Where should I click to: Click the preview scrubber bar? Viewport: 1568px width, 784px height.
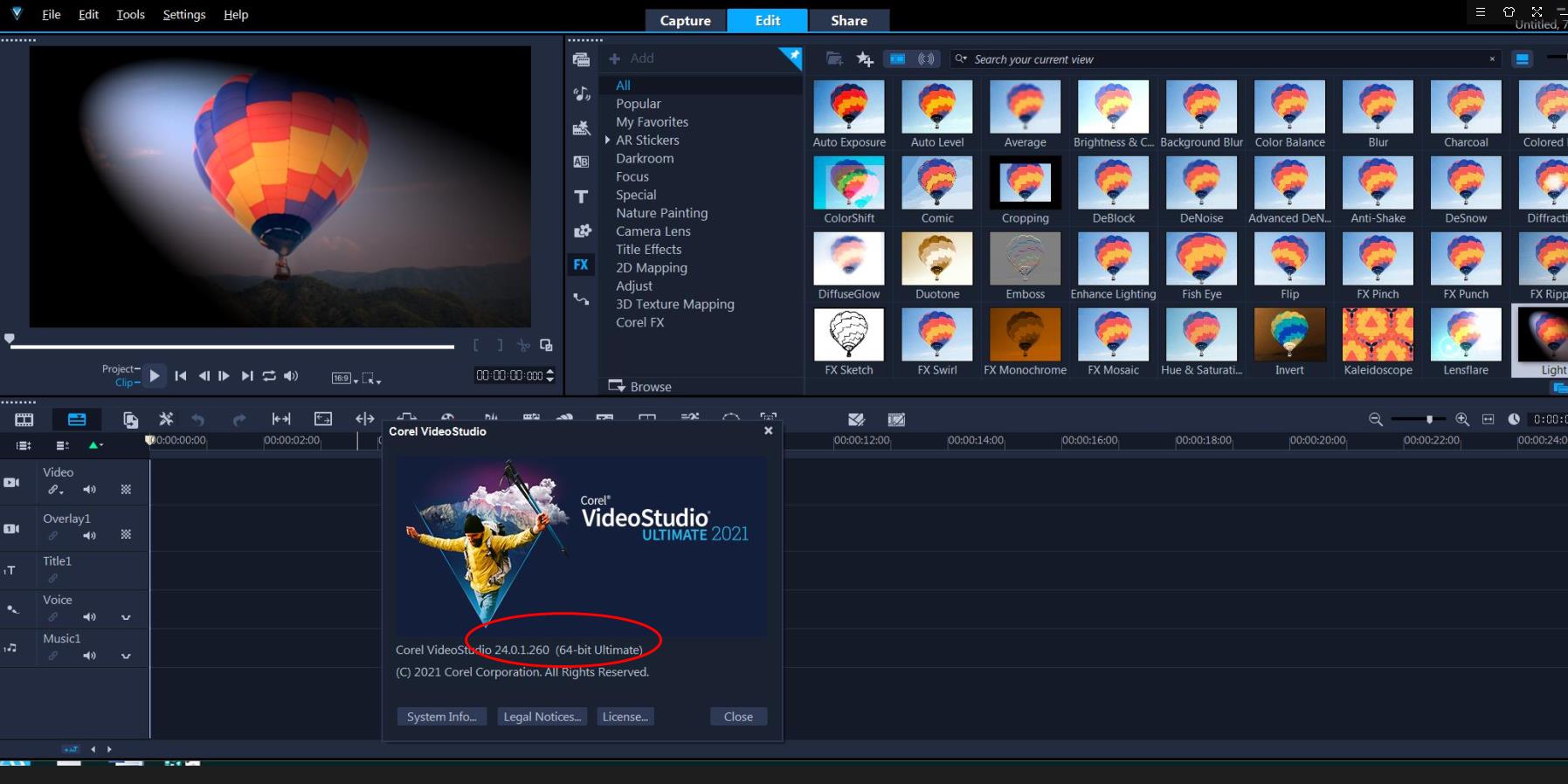coord(232,347)
